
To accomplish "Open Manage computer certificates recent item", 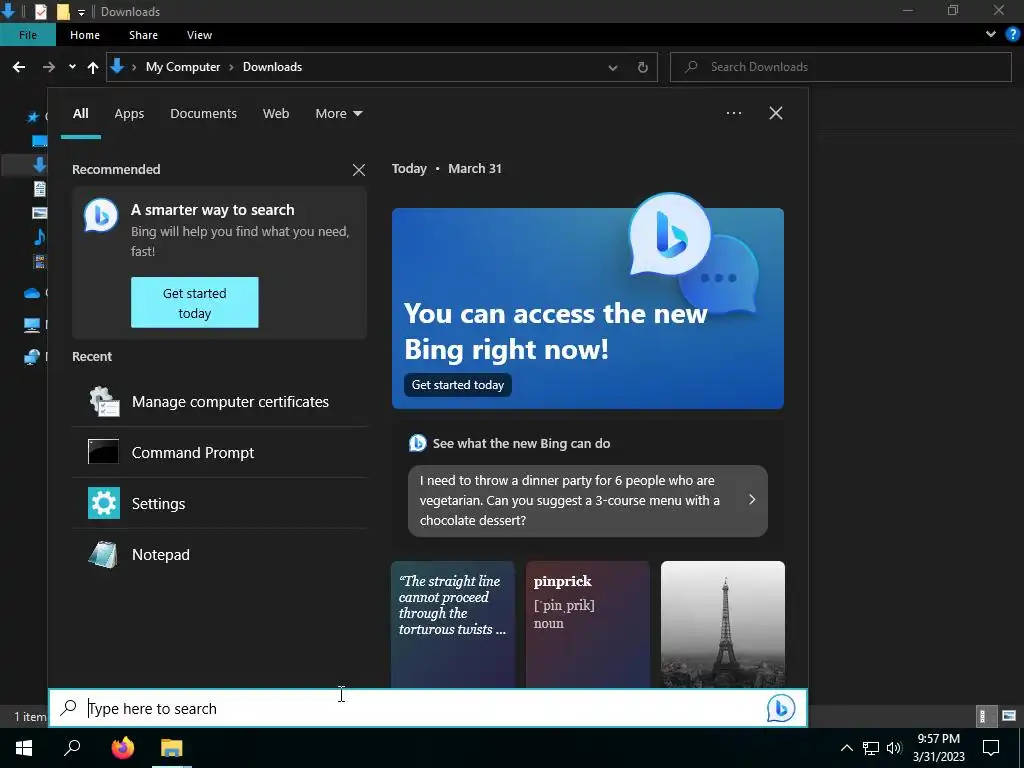I will point(219,402).
